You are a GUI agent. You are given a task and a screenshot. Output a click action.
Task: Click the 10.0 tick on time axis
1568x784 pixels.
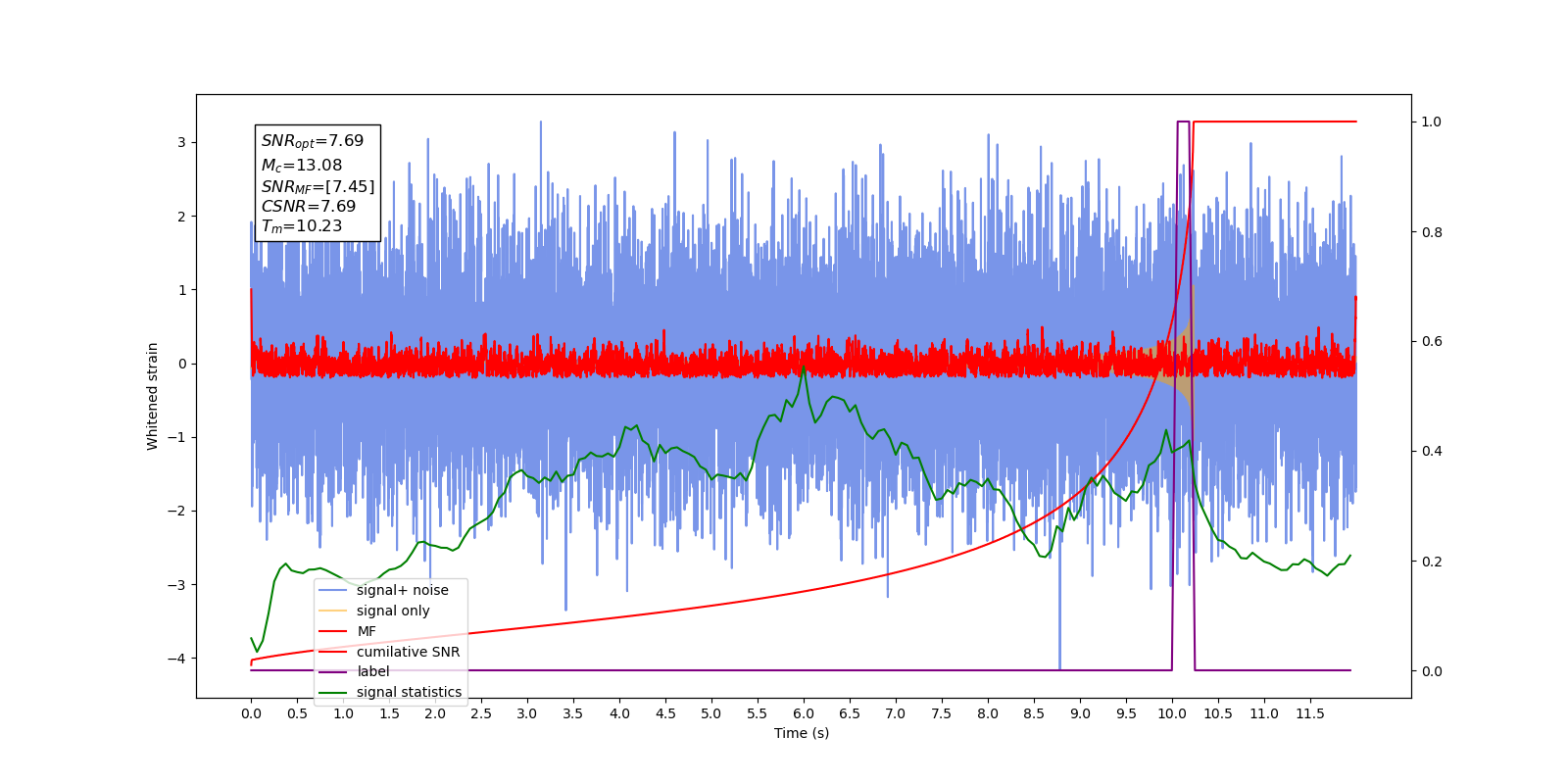pos(1172,713)
